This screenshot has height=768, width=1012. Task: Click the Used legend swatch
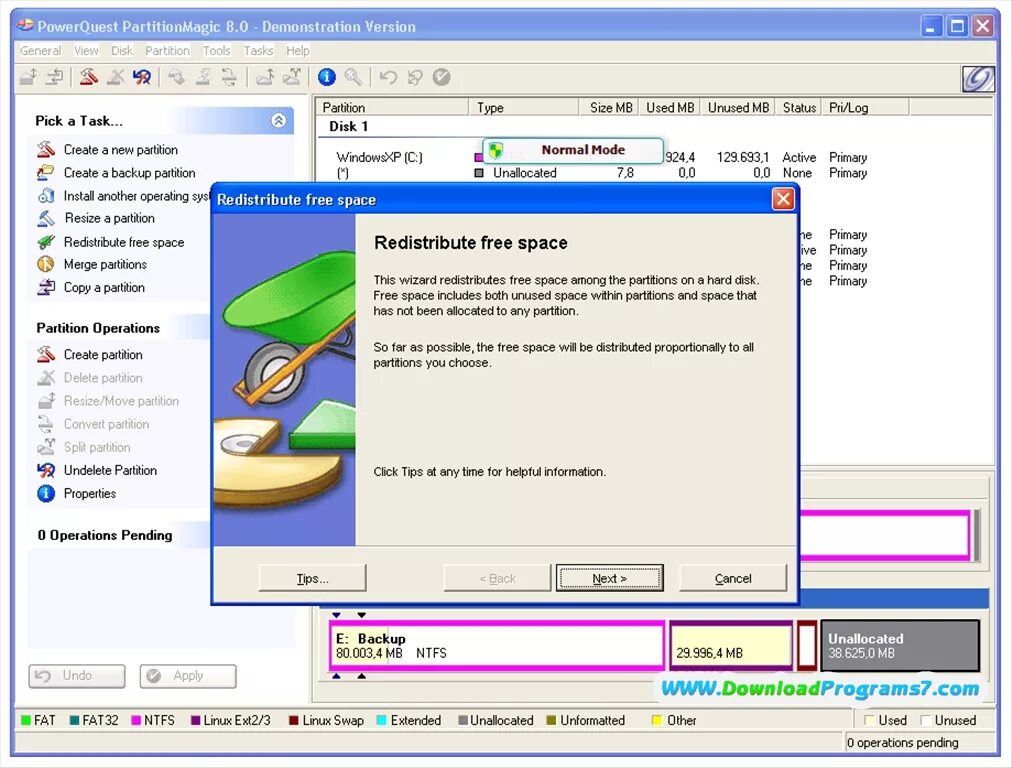point(869,720)
